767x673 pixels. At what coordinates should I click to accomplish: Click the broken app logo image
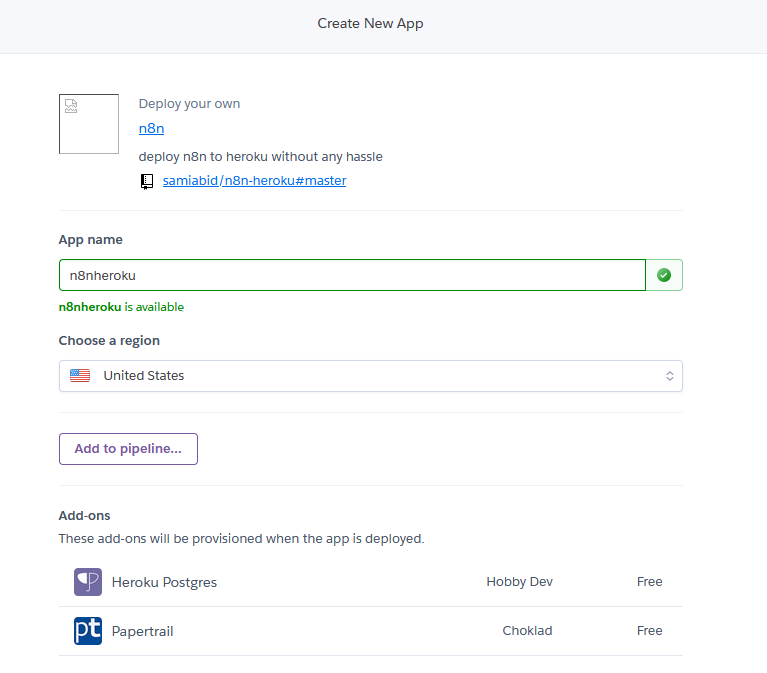[x=89, y=124]
